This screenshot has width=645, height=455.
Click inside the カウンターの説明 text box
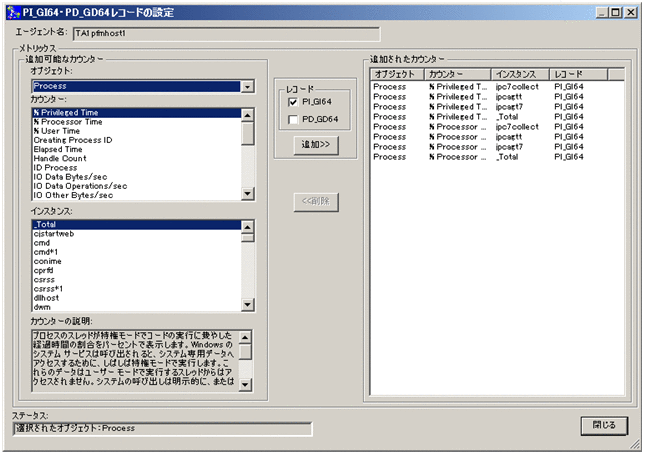(136, 360)
